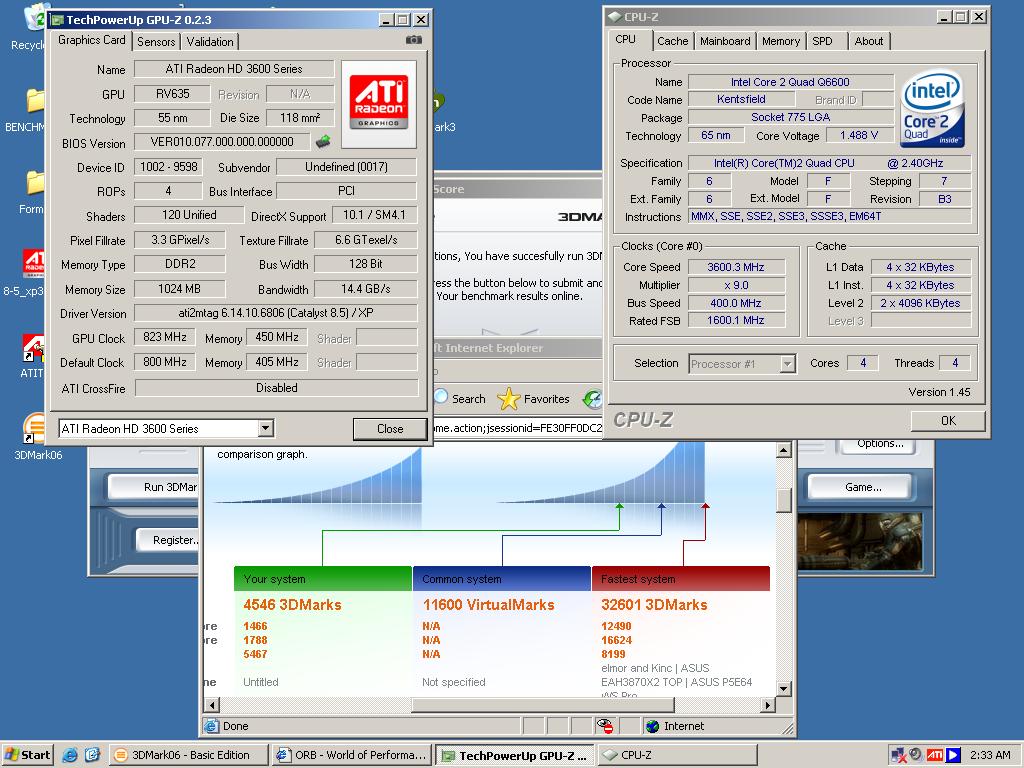Click the Options... button in 3DMark06

click(880, 445)
